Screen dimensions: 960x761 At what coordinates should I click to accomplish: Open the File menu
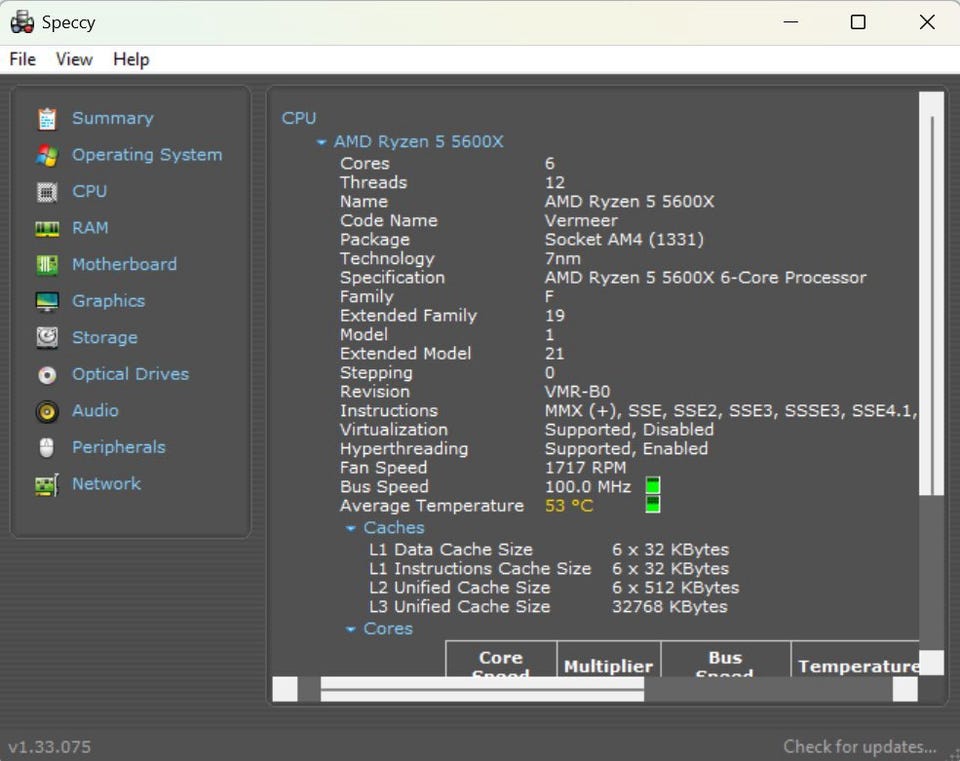(22, 59)
